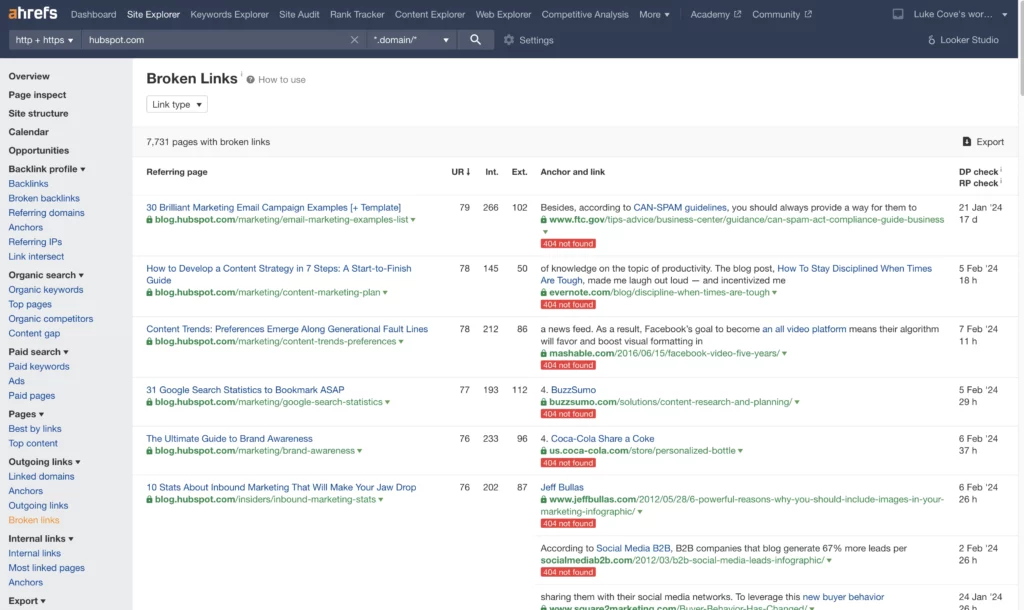The image size is (1024, 610).
Task: Open Broken backlinks report
Action: pos(44,199)
